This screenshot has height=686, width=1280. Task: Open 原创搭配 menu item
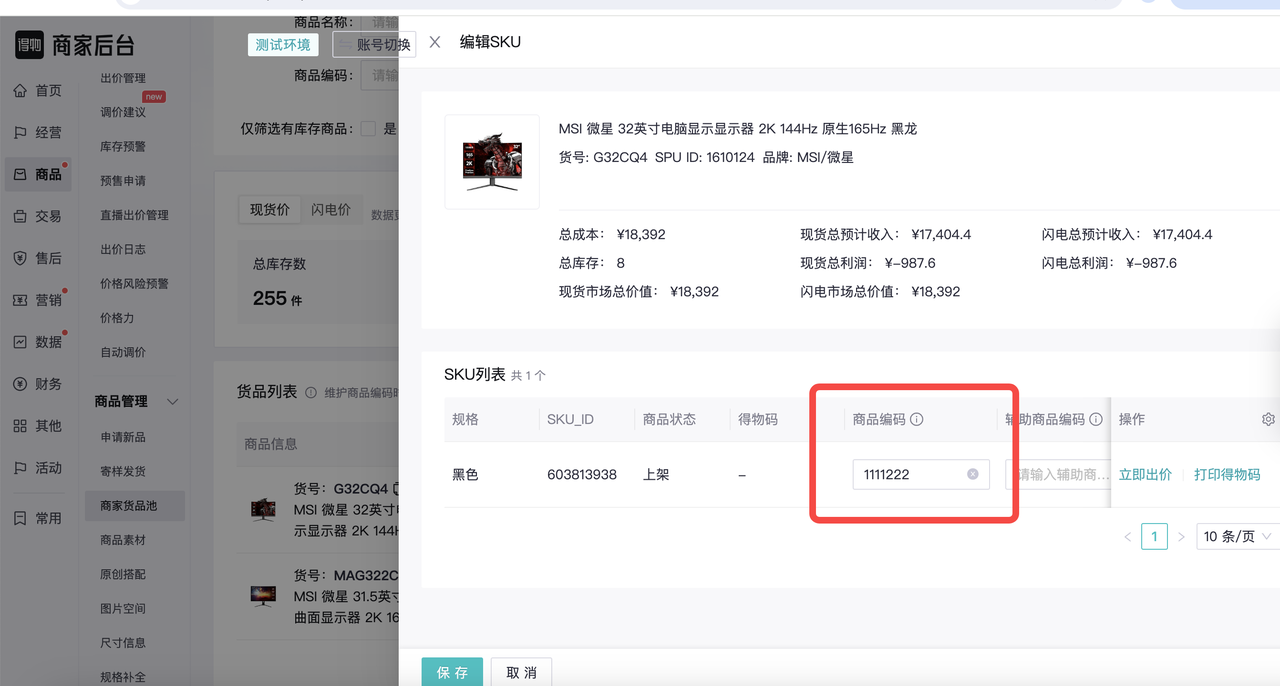tap(123, 575)
